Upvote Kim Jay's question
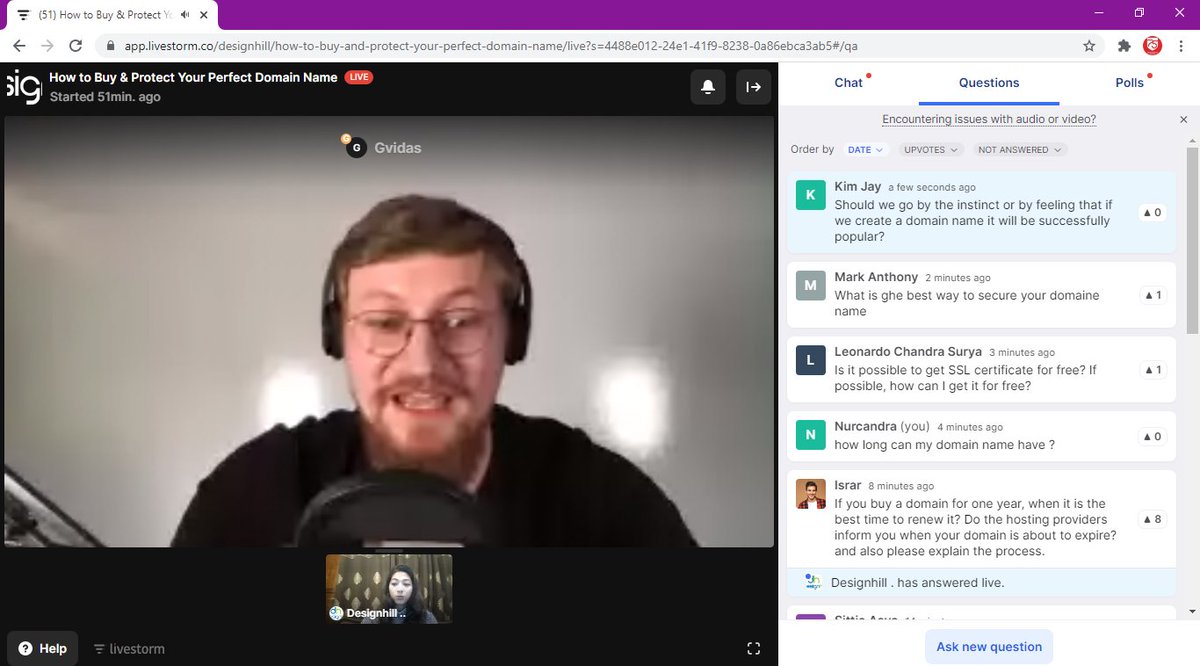The height and width of the screenshot is (666, 1200). pyautogui.click(x=1152, y=212)
